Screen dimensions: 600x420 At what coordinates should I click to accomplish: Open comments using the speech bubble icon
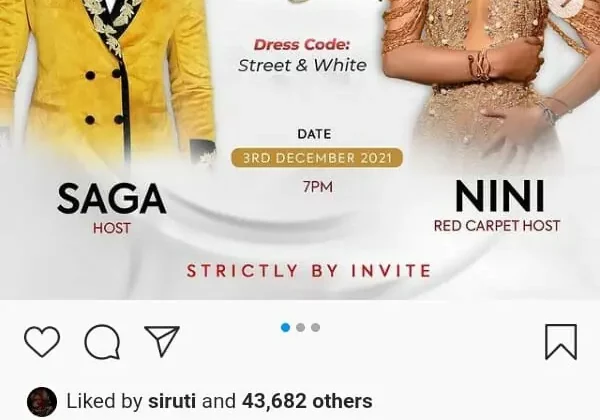pos(102,342)
